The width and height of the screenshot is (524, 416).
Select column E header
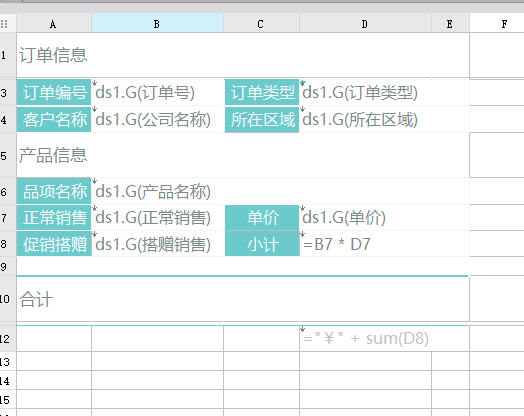450,24
